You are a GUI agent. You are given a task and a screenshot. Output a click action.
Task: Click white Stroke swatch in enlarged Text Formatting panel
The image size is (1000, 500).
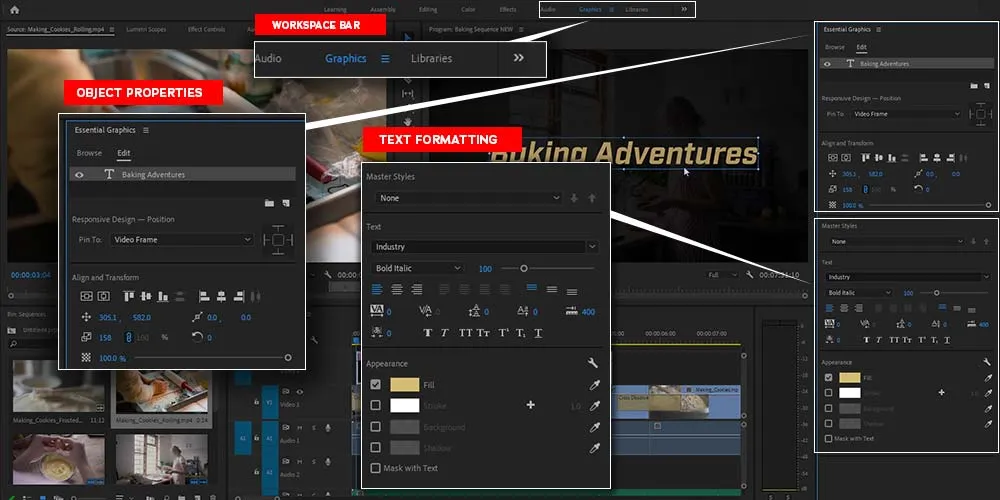(x=404, y=406)
